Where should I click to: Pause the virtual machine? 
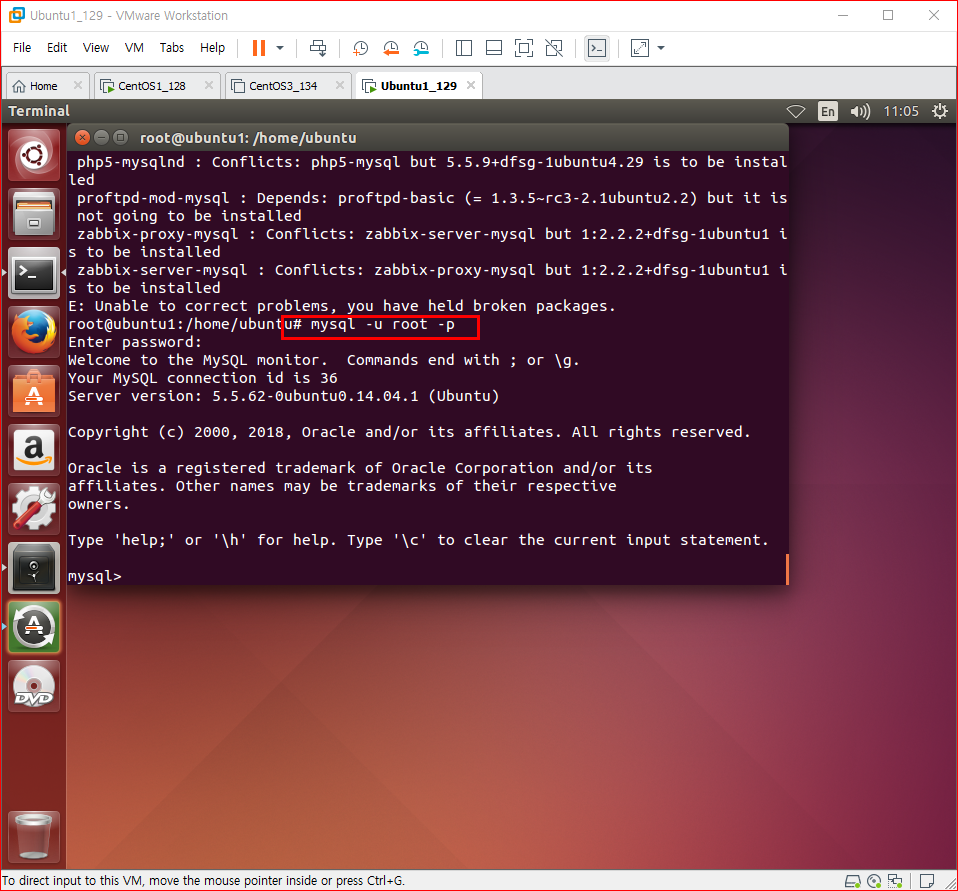259,48
